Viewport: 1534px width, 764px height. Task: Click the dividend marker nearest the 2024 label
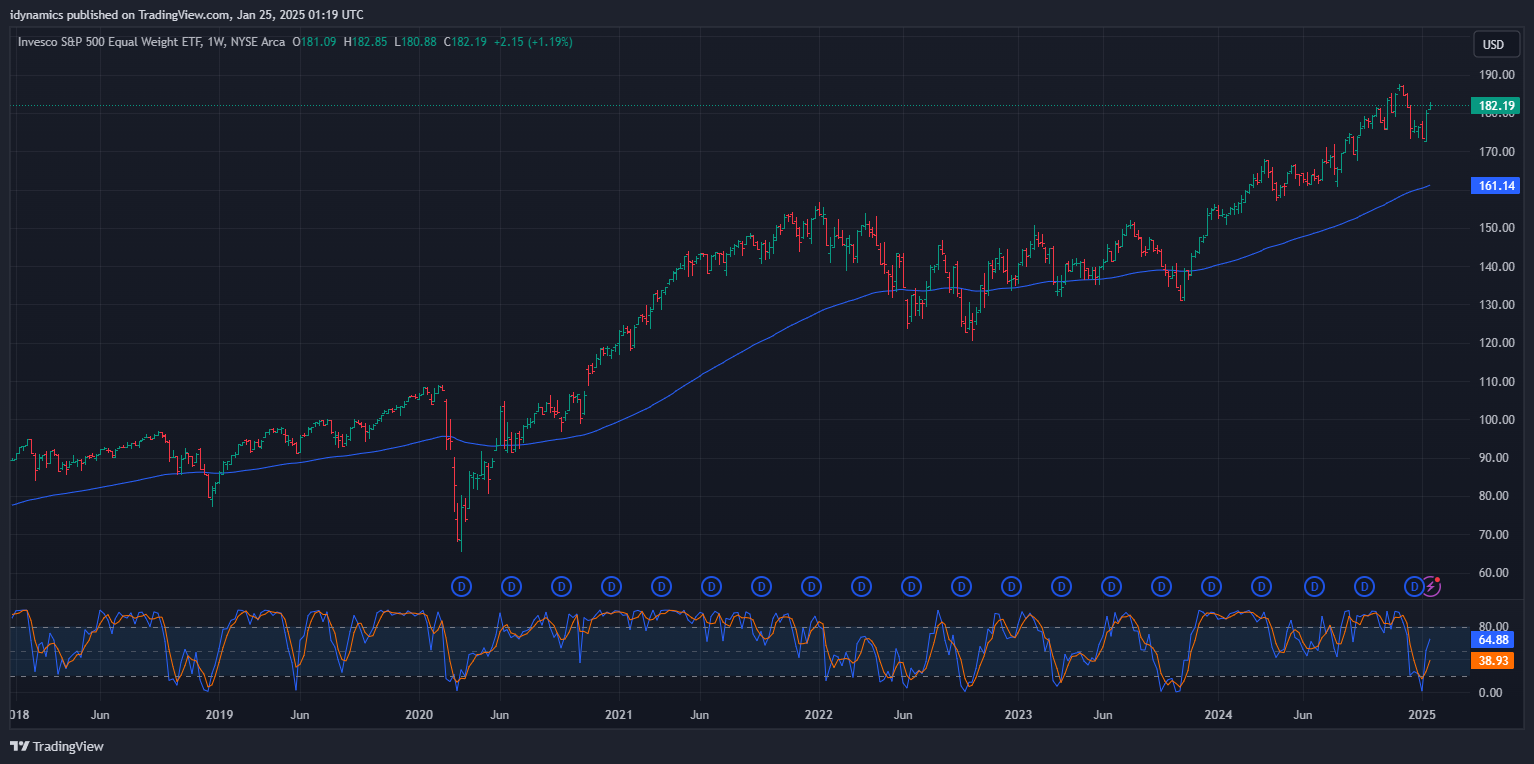(1211, 585)
